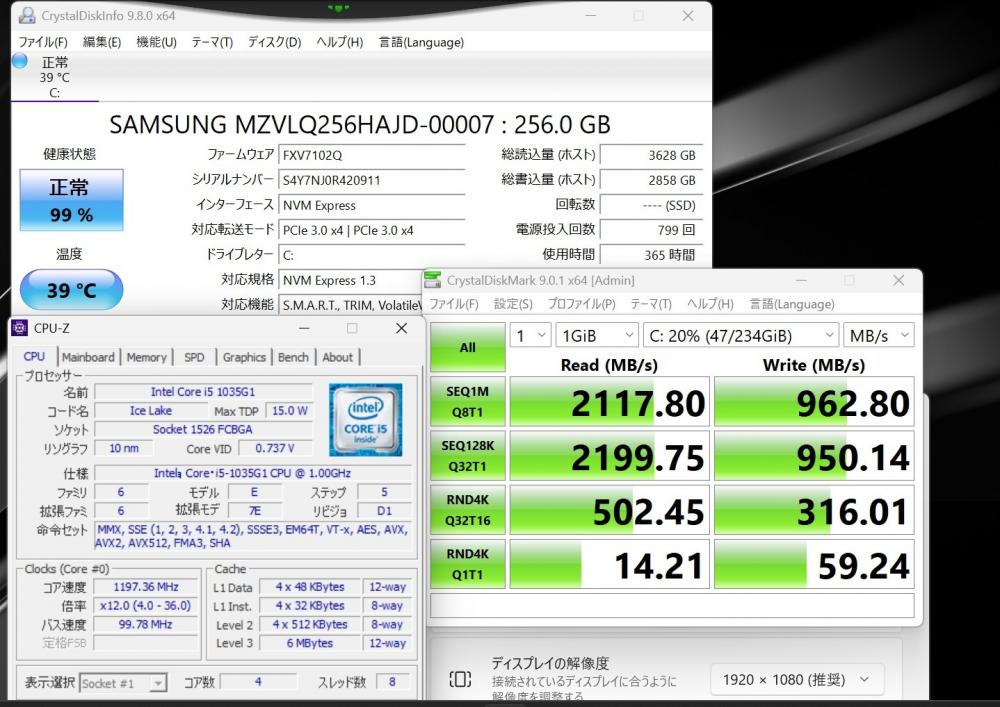
Task: Expand the 1920 × 1080 resolution dropdown
Action: pyautogui.click(x=796, y=680)
